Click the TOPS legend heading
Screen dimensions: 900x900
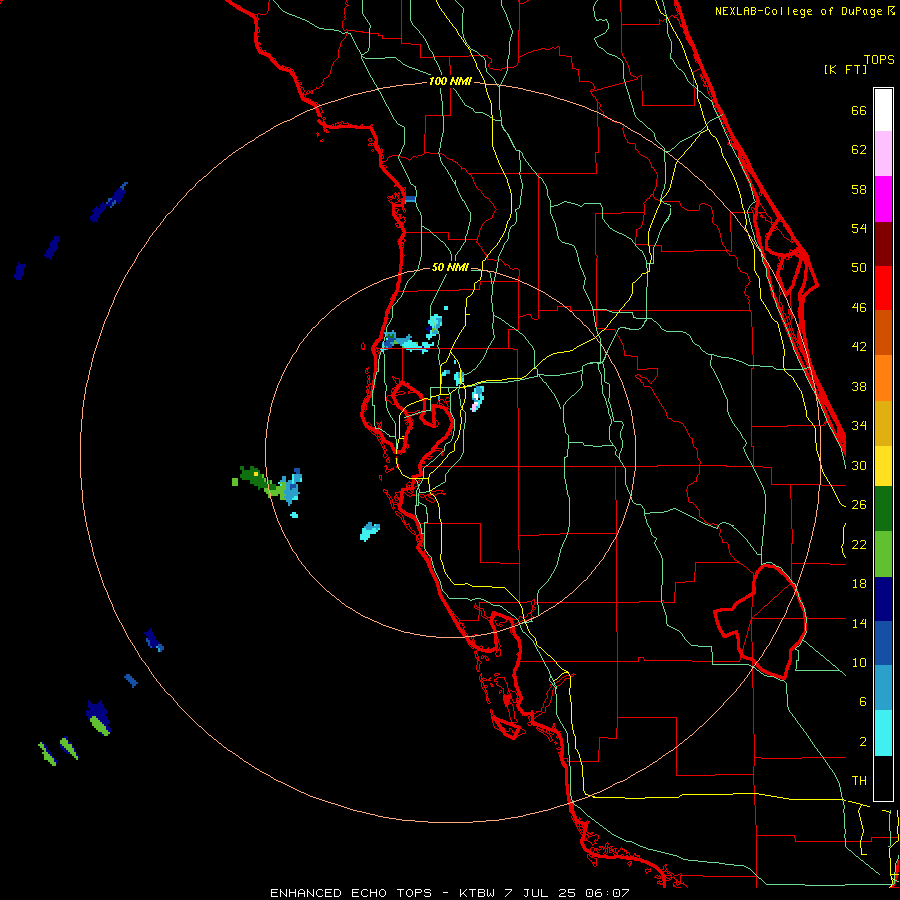click(879, 59)
